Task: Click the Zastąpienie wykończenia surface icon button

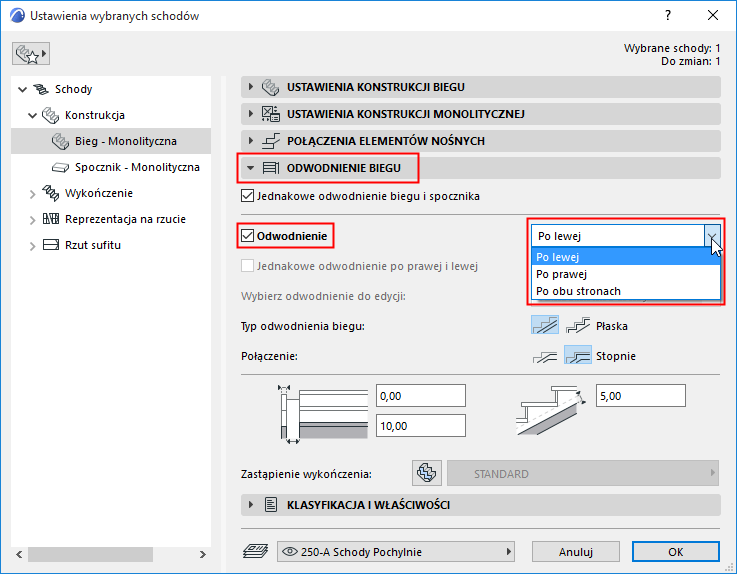Action: pos(427,473)
